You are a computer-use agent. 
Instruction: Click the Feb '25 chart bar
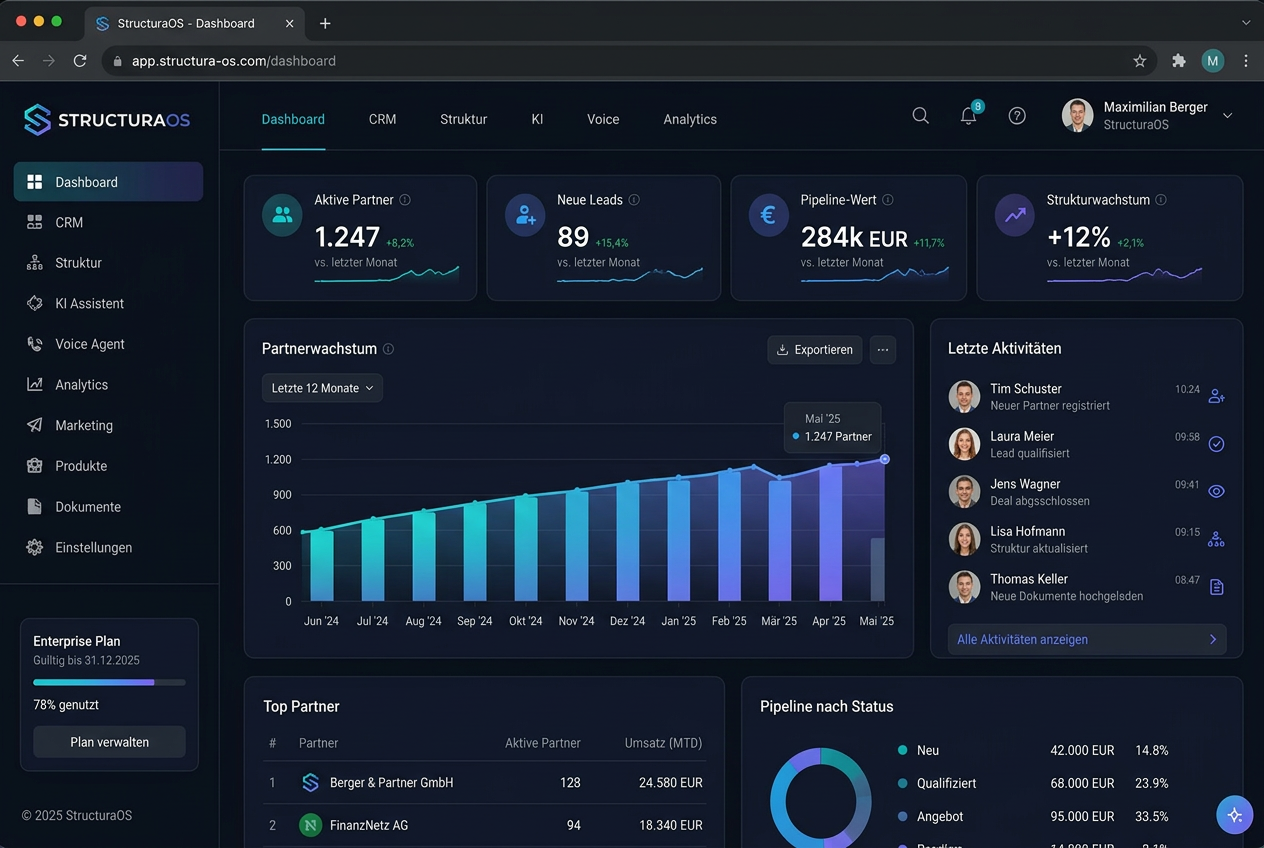click(729, 535)
